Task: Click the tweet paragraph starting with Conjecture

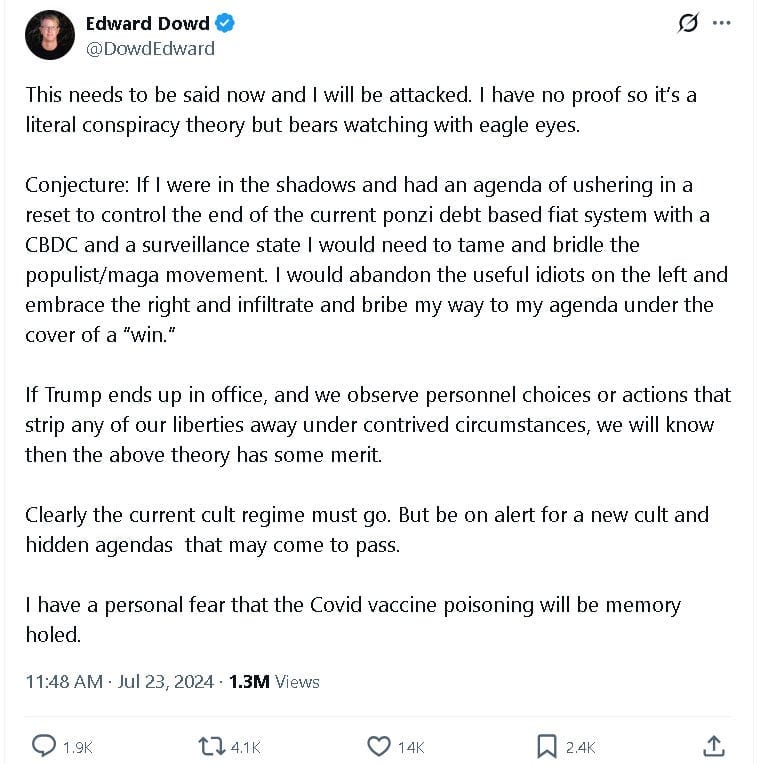Action: click(x=377, y=260)
